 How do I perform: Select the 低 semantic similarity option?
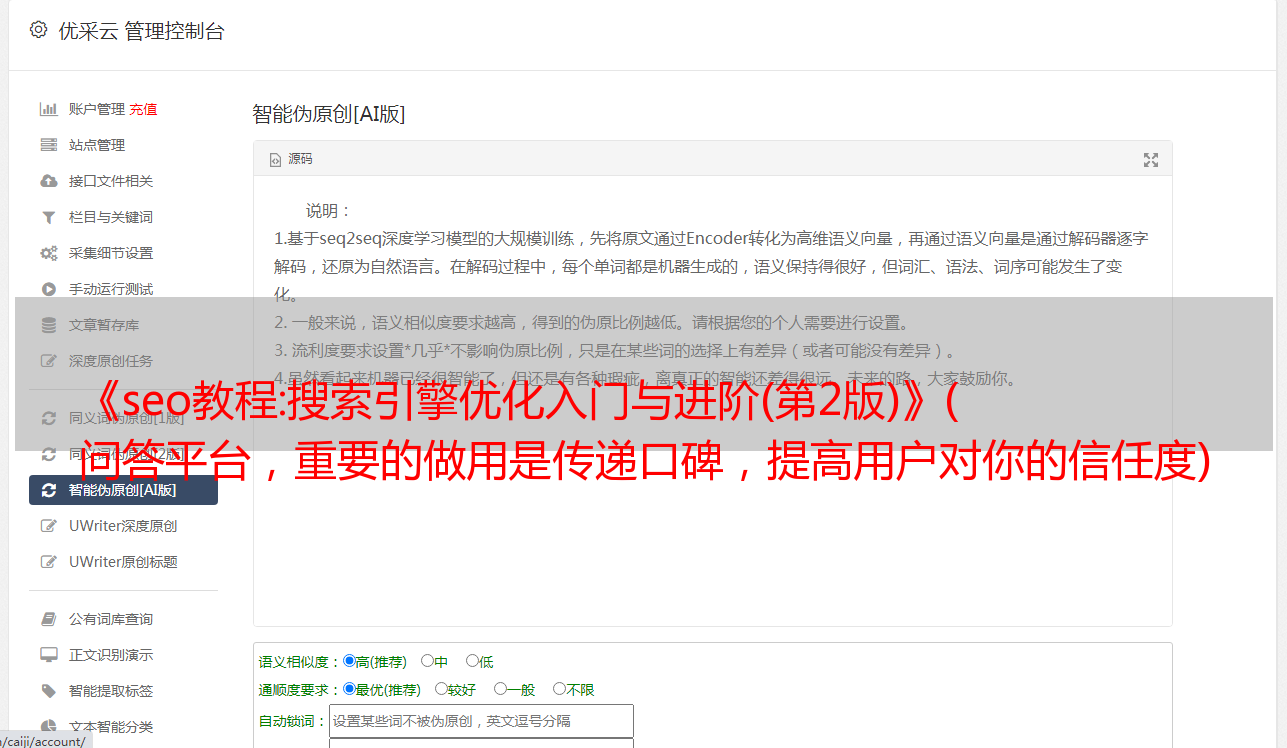(472, 661)
